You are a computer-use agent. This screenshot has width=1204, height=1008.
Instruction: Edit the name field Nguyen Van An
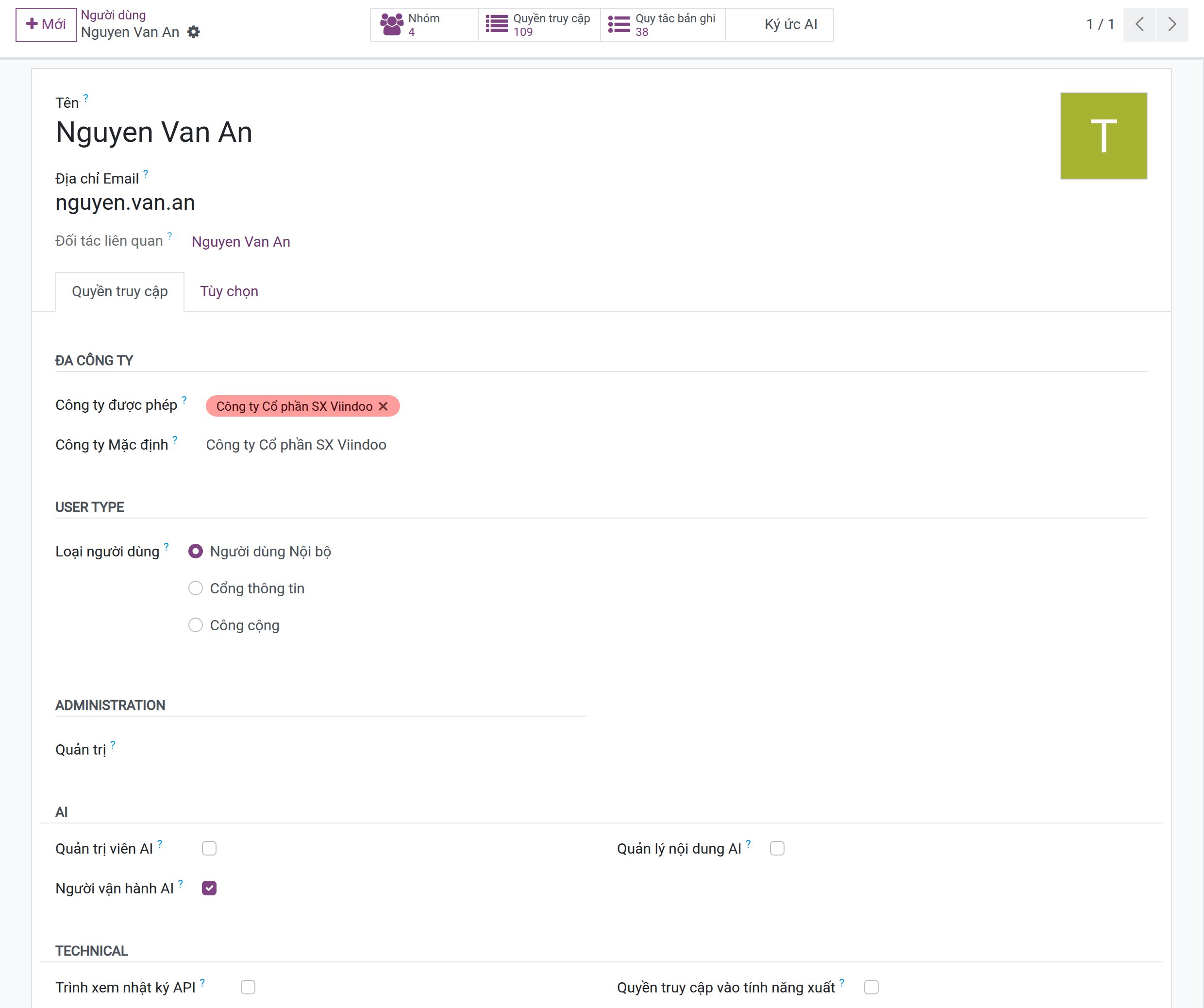153,133
